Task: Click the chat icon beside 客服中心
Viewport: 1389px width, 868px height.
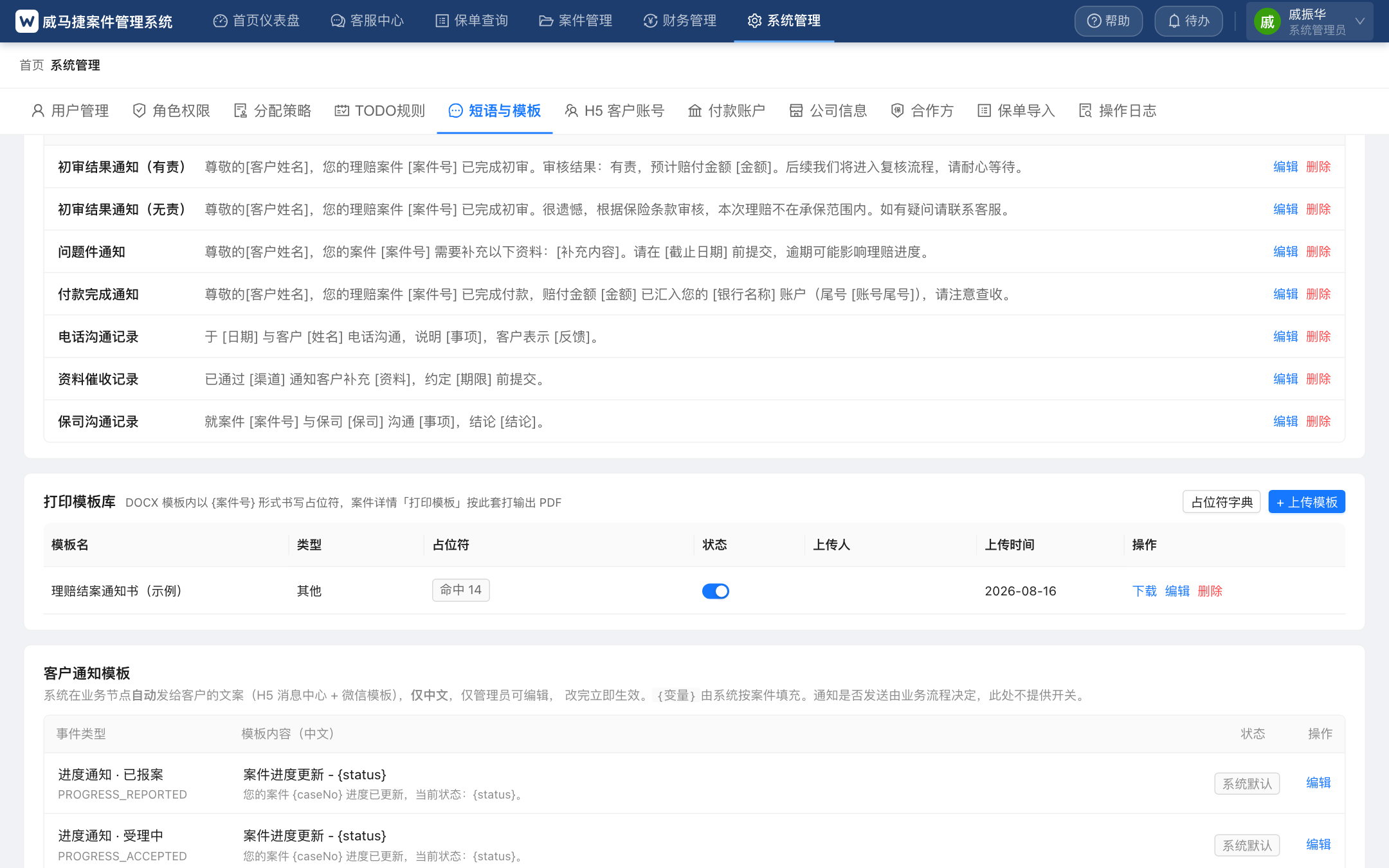Action: coord(338,21)
